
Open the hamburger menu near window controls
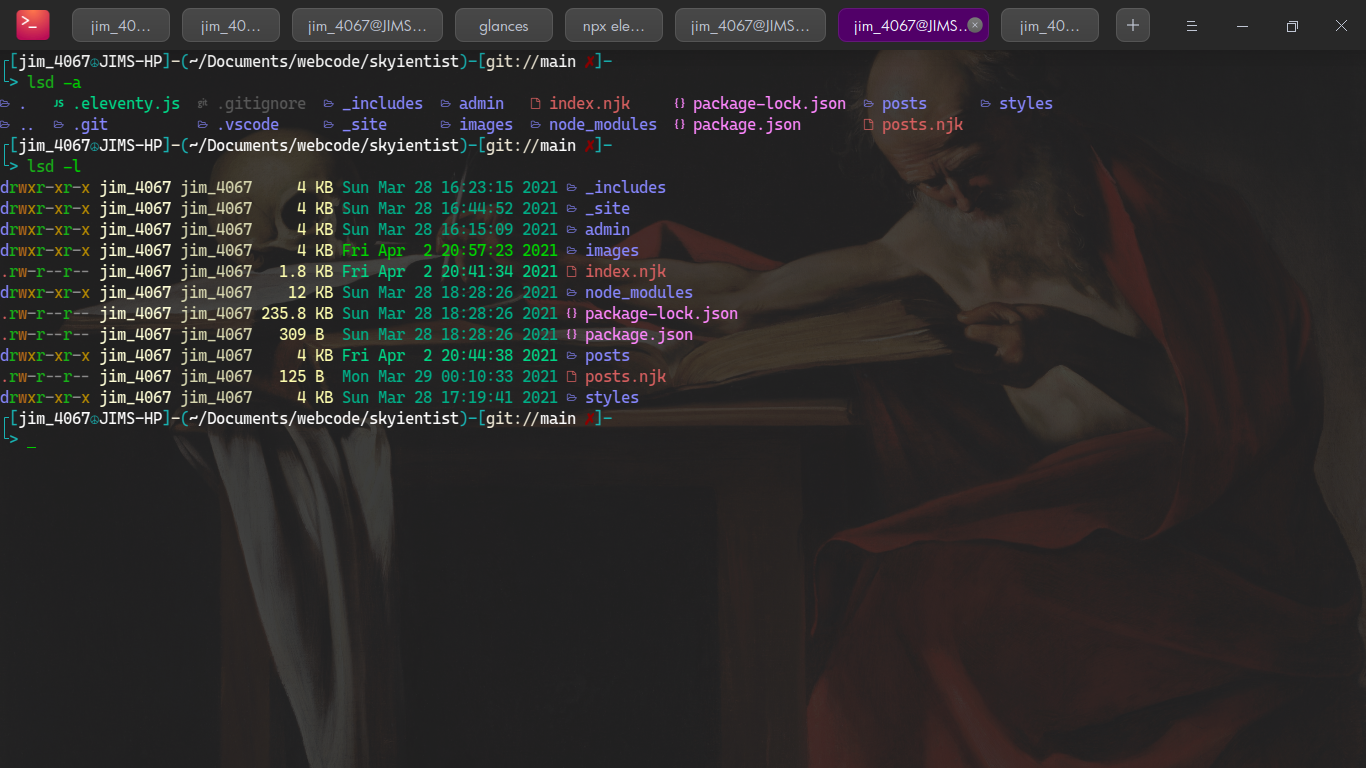point(1191,26)
